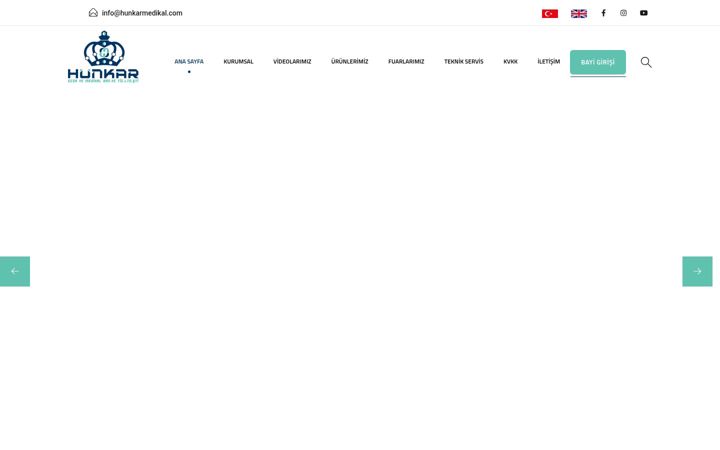The image size is (720, 450).
Task: Go to the ANA SAYFA menu item
Action: (189, 62)
